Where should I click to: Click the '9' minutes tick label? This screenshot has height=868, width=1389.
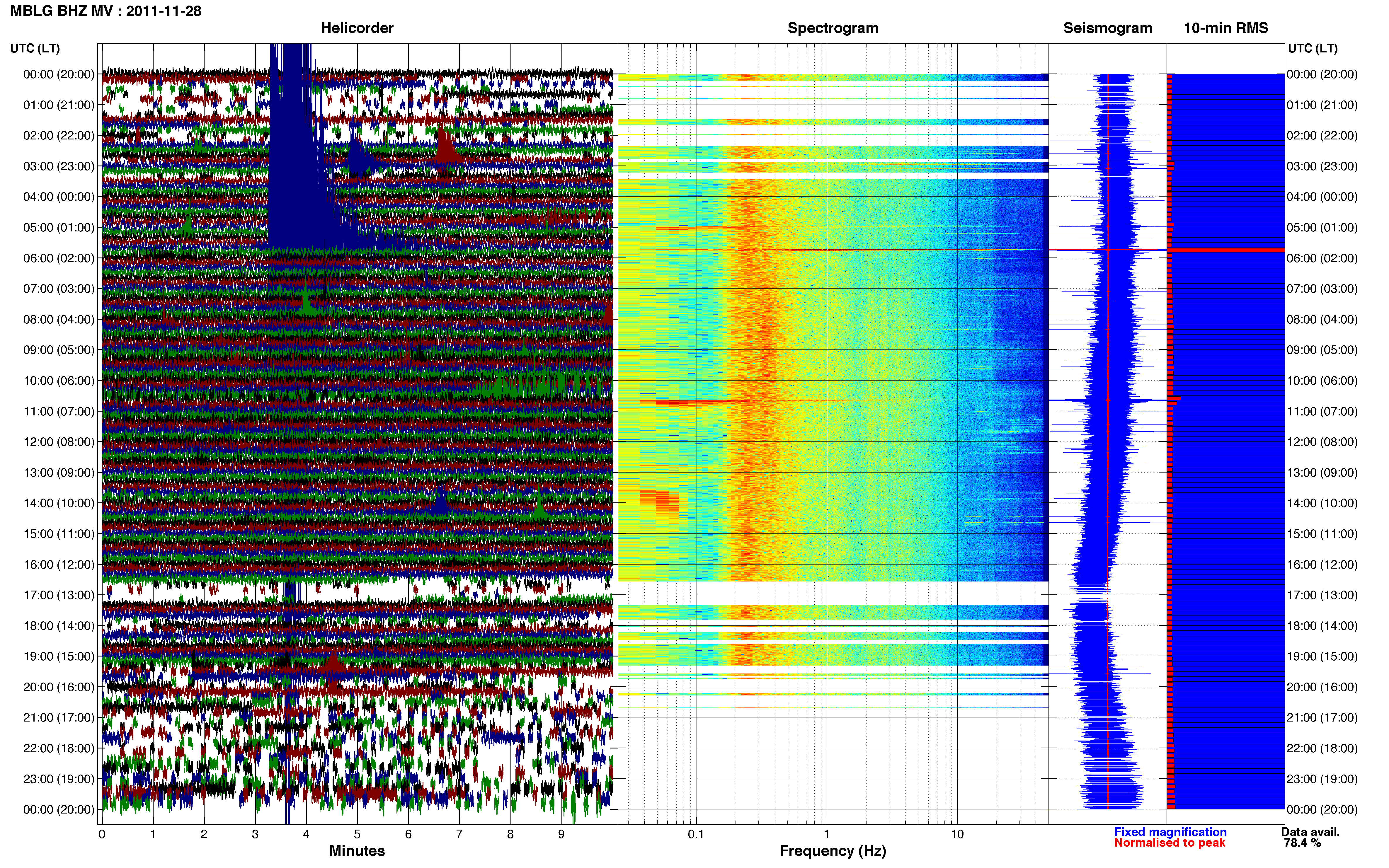561,834
